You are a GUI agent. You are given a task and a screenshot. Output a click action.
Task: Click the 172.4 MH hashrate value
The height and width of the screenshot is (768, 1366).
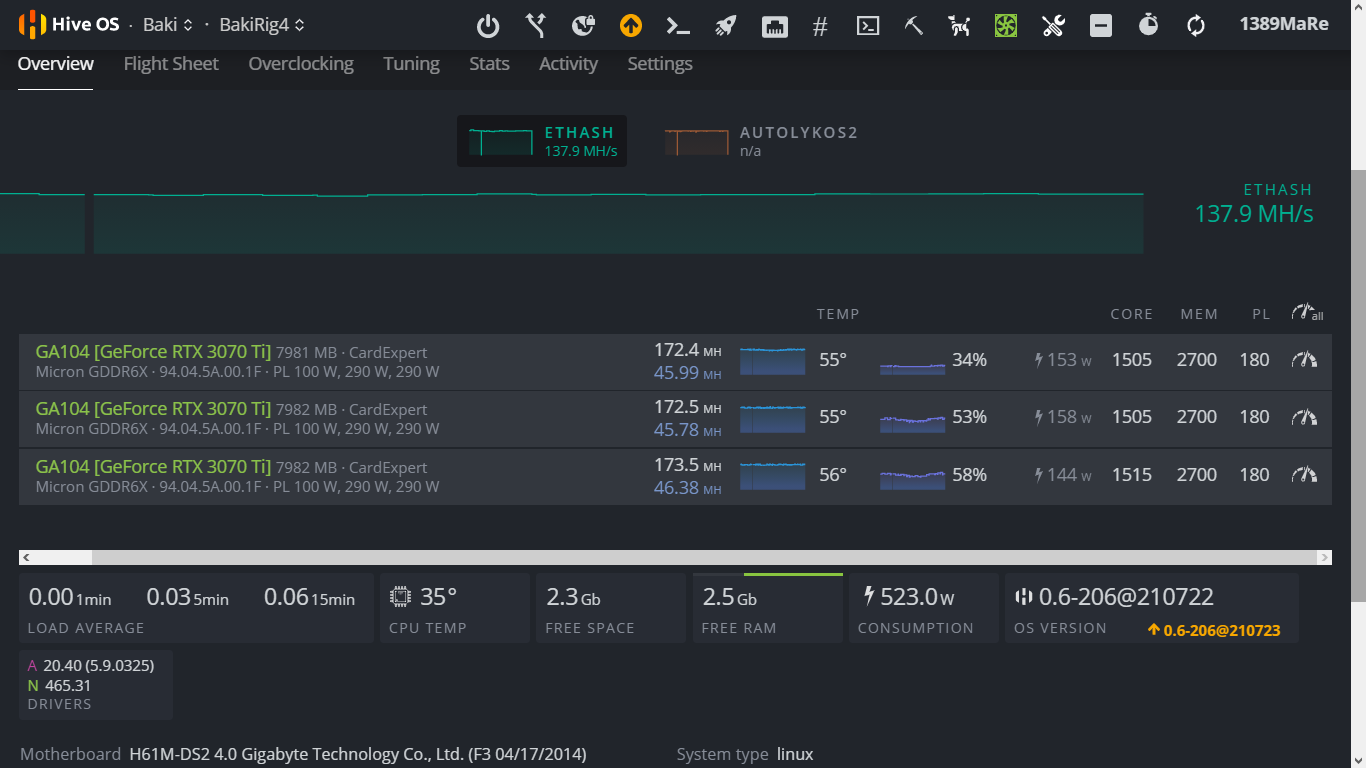[x=688, y=350]
